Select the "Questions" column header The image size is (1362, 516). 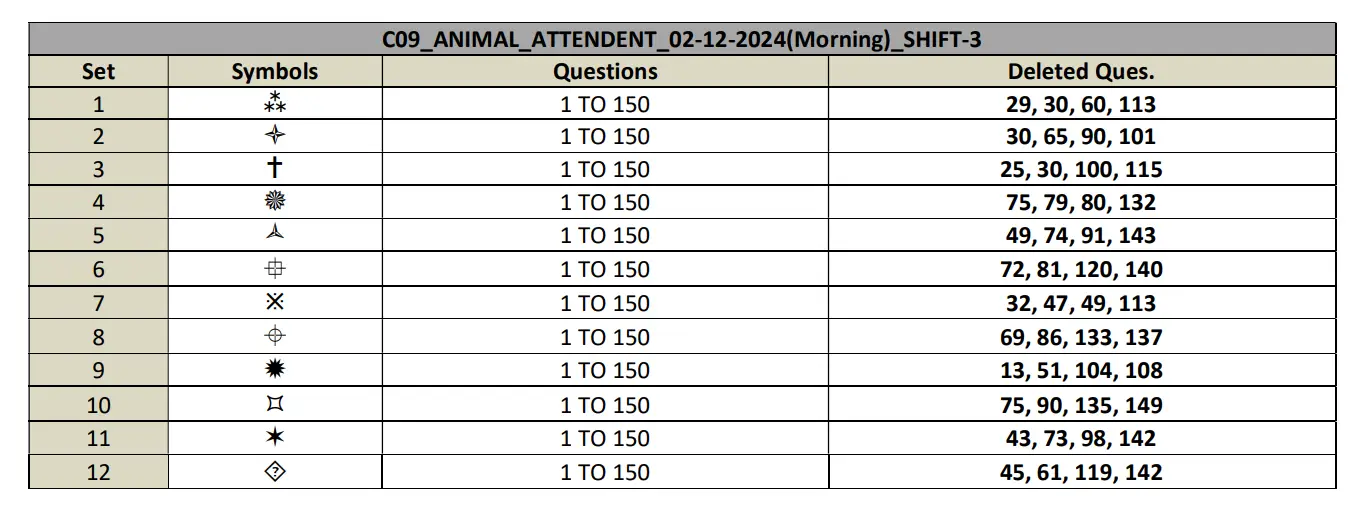coord(605,71)
